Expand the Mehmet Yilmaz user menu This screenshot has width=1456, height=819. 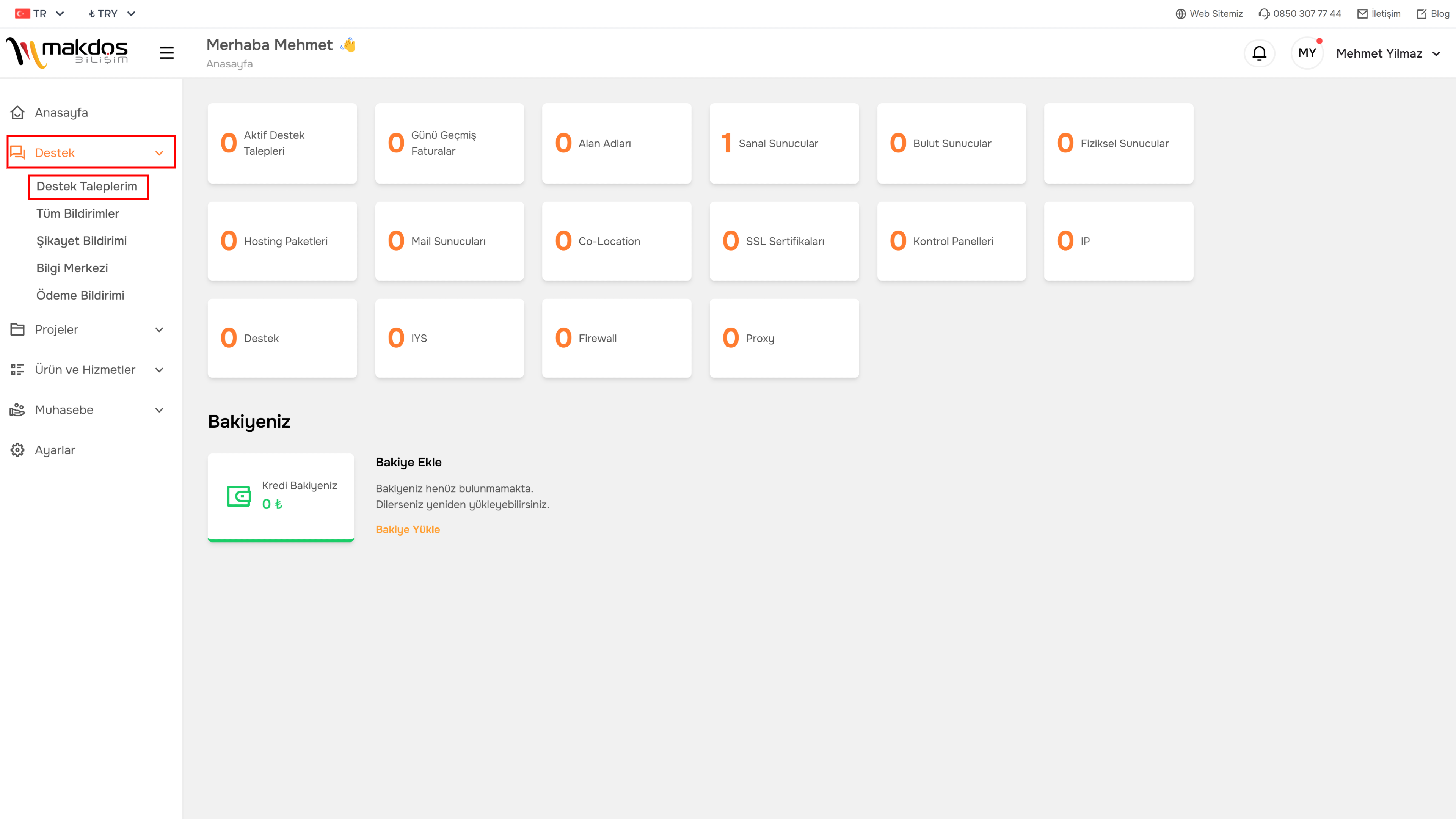1389,53
